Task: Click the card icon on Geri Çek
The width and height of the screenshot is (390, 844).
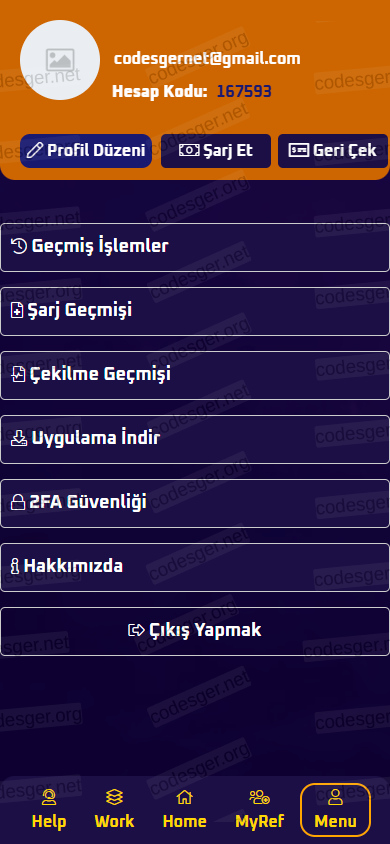Action: [299, 150]
